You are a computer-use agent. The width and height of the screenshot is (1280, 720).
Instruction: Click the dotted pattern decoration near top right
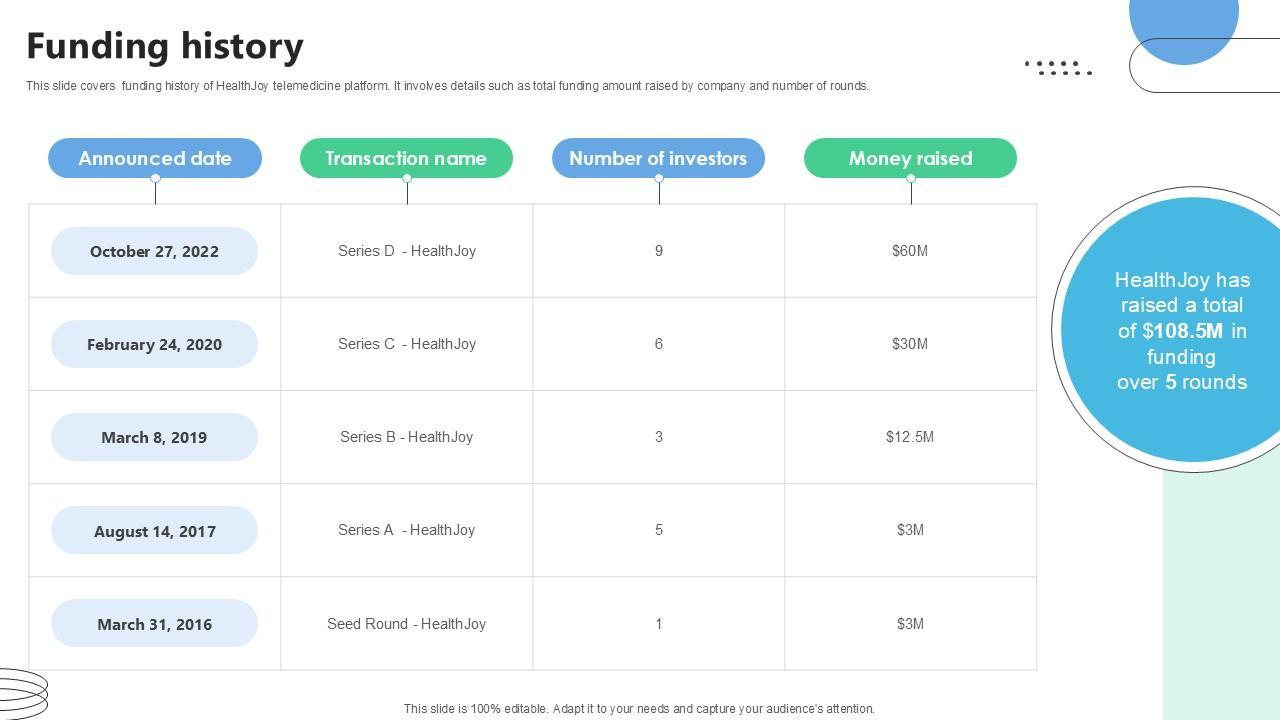[x=1058, y=67]
